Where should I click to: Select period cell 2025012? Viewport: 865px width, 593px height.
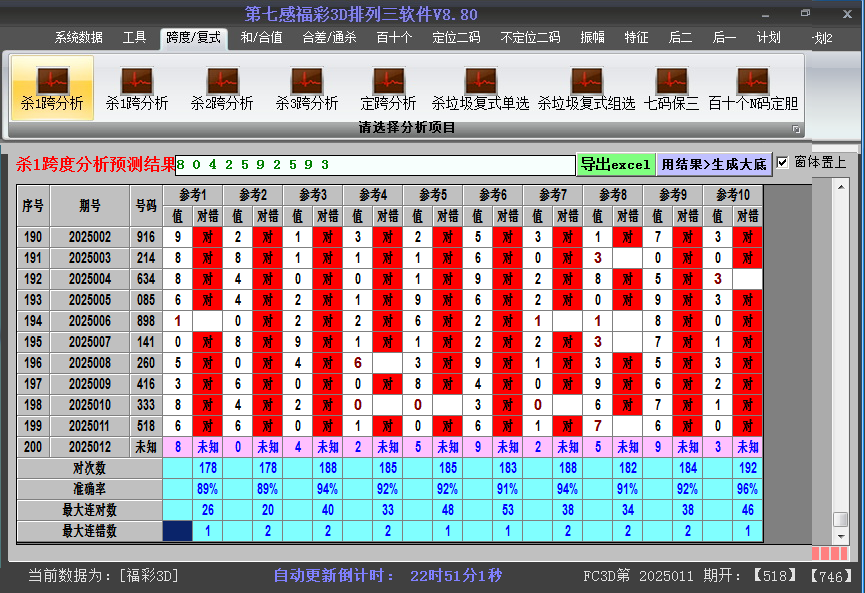tap(90, 447)
